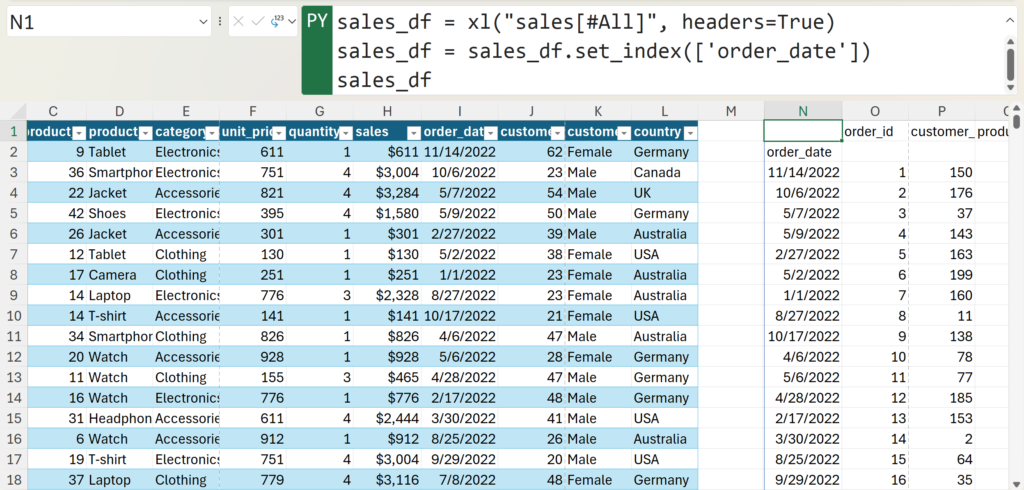Click the PY Python mode badge
1024x490 pixels.
[x=316, y=21]
